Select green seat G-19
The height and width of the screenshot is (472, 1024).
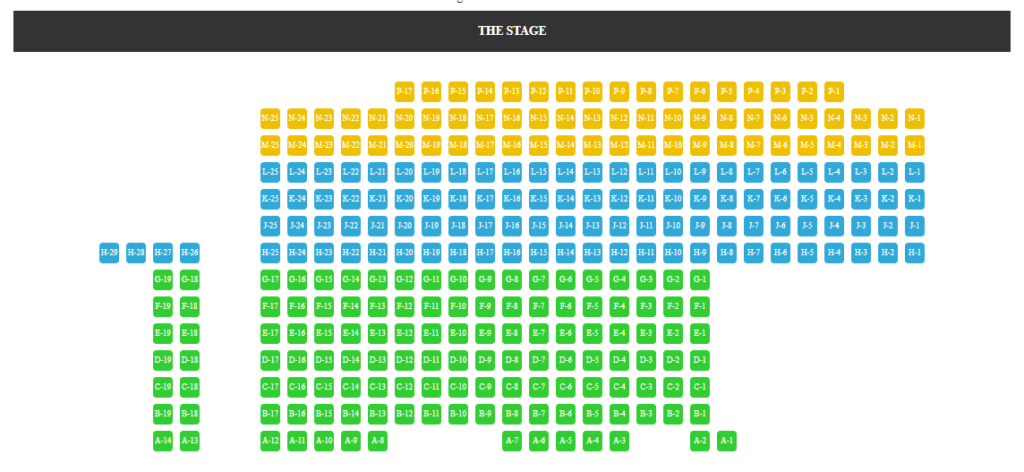(x=163, y=279)
